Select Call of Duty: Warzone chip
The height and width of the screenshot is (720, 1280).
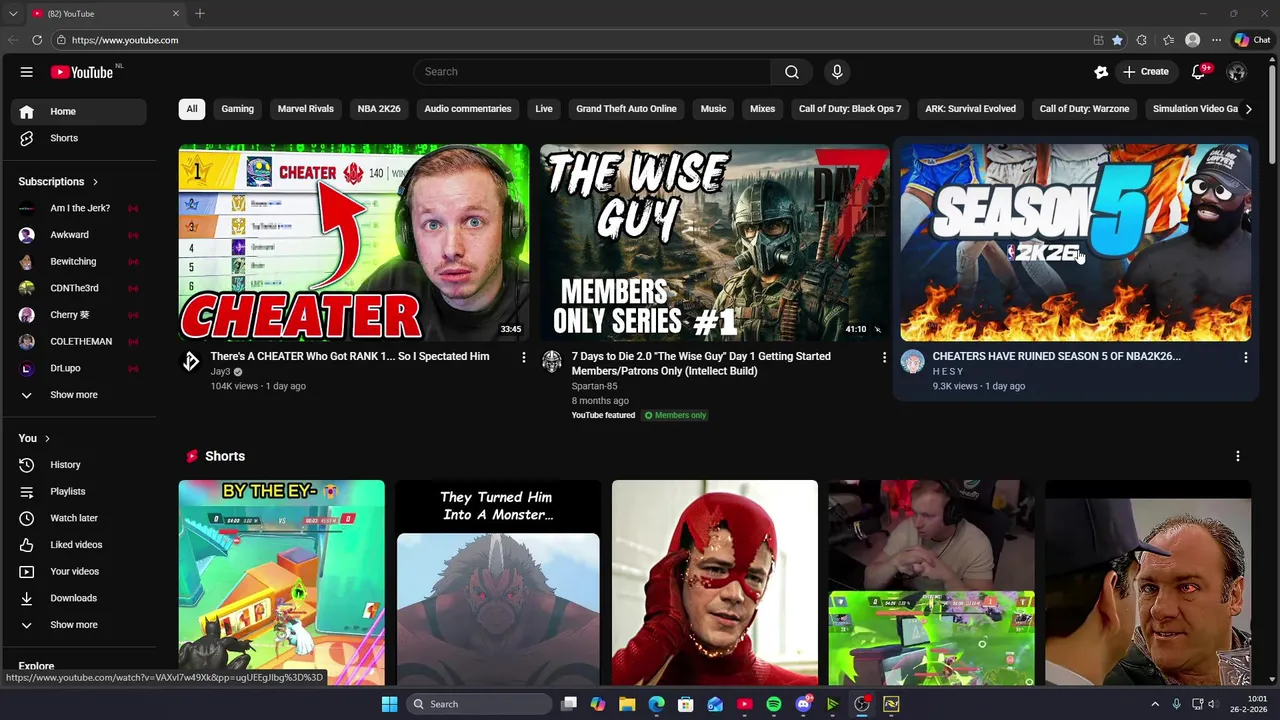(x=1084, y=109)
